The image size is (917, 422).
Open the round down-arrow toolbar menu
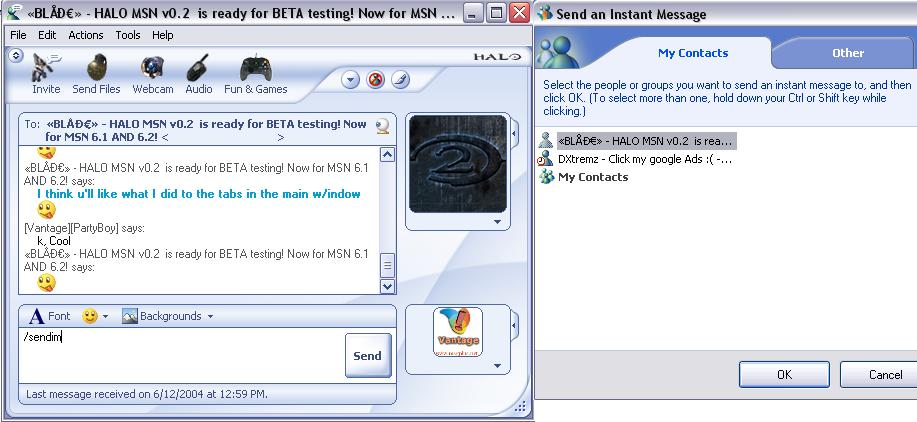pos(350,79)
